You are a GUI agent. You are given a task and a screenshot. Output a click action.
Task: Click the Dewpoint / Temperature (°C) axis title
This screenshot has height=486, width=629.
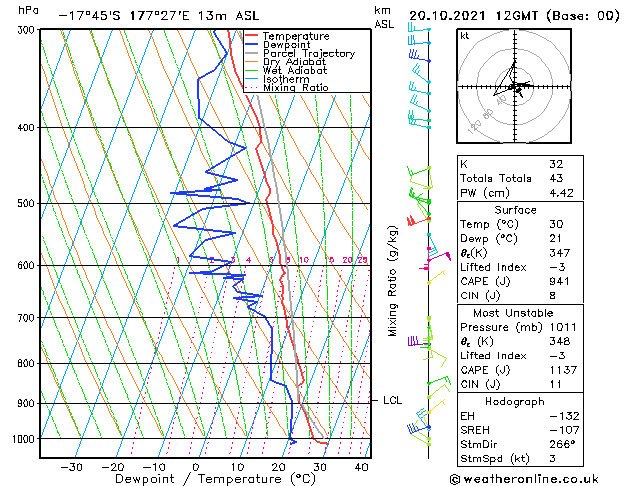(215, 479)
